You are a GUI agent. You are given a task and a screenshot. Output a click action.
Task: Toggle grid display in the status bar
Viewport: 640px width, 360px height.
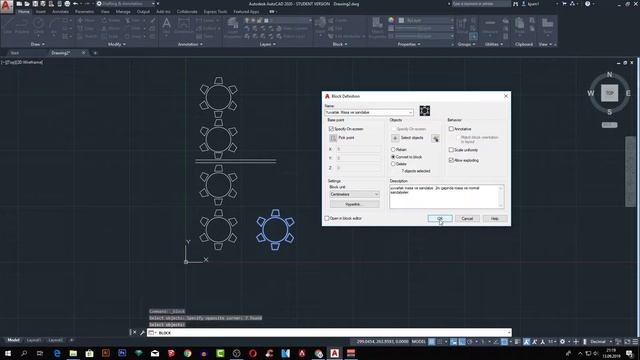pos(431,342)
